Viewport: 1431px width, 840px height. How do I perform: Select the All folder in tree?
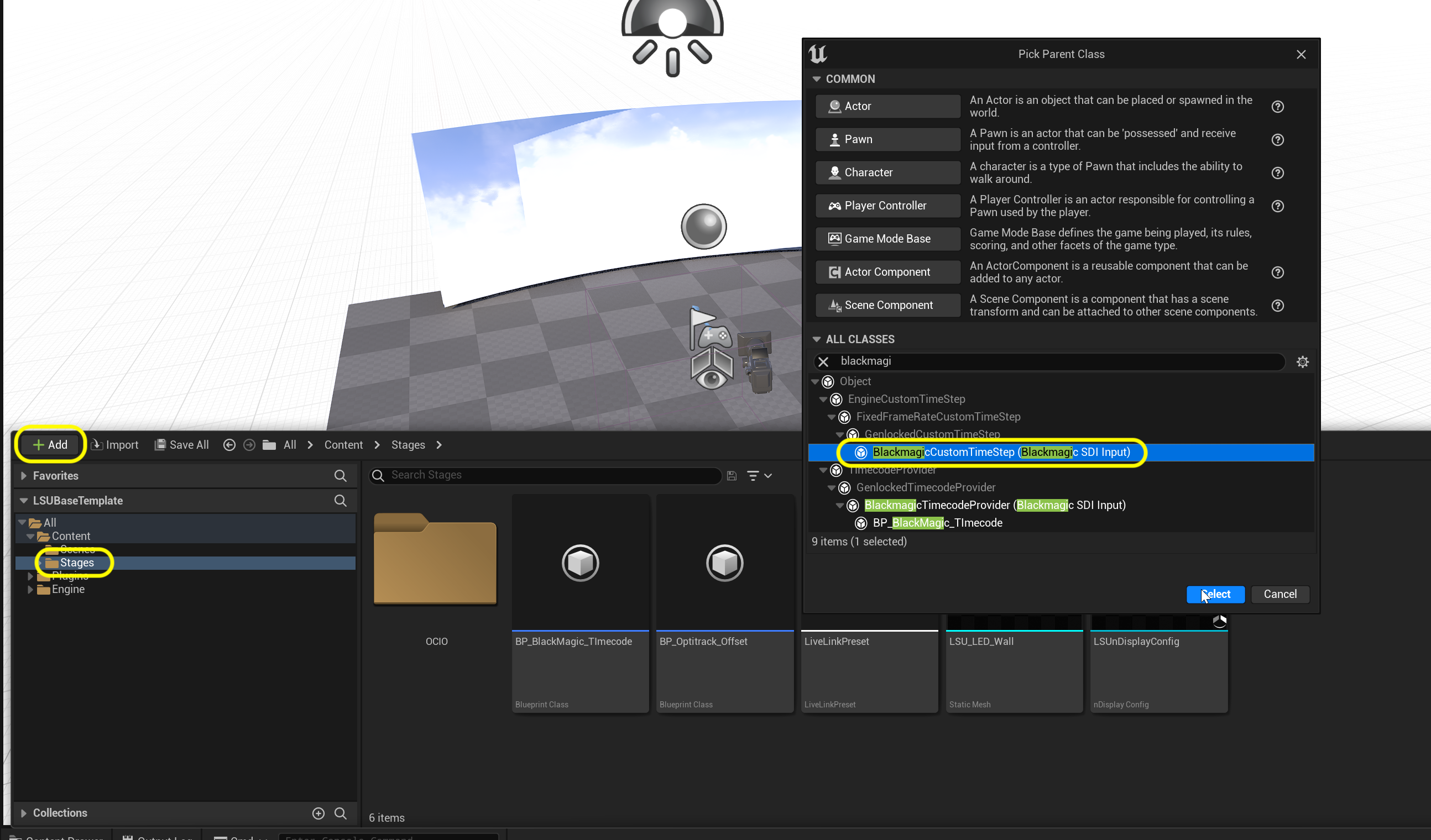(x=49, y=523)
